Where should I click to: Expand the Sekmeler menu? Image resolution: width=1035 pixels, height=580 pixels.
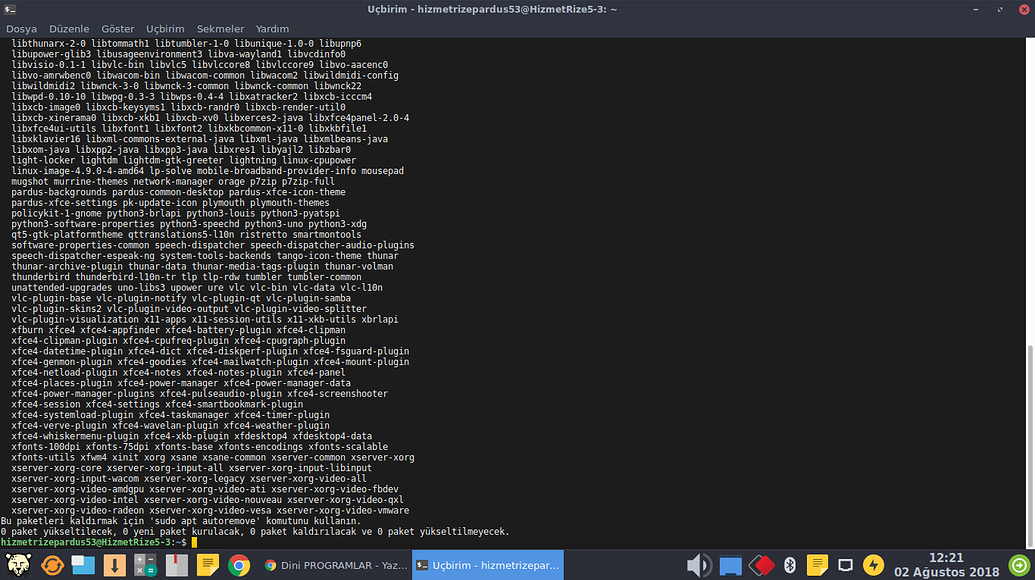pos(220,29)
